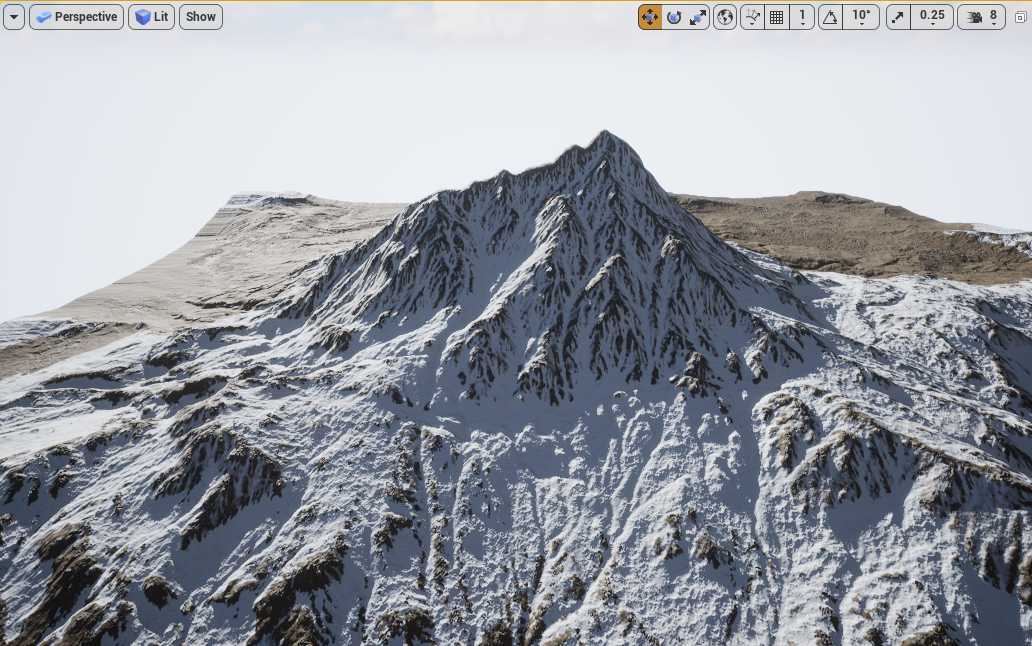Screen dimensions: 1032x646
Task: Click the camera speed icon
Action: (x=974, y=17)
